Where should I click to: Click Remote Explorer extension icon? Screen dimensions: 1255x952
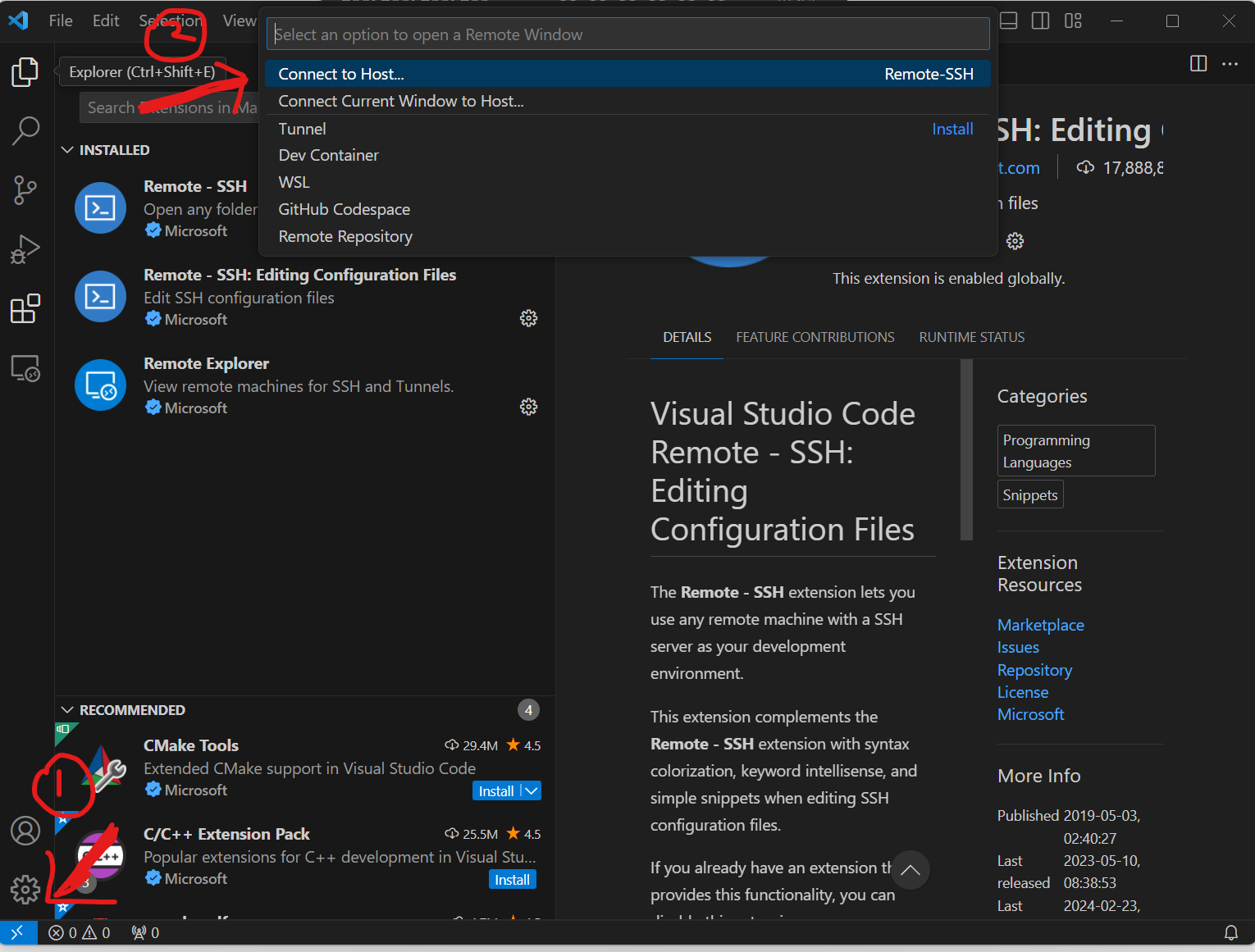tap(100, 385)
